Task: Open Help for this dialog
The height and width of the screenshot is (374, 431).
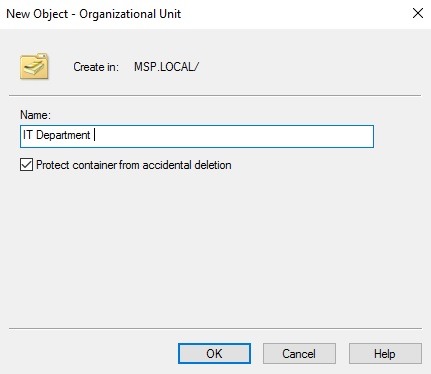Action: tap(385, 353)
